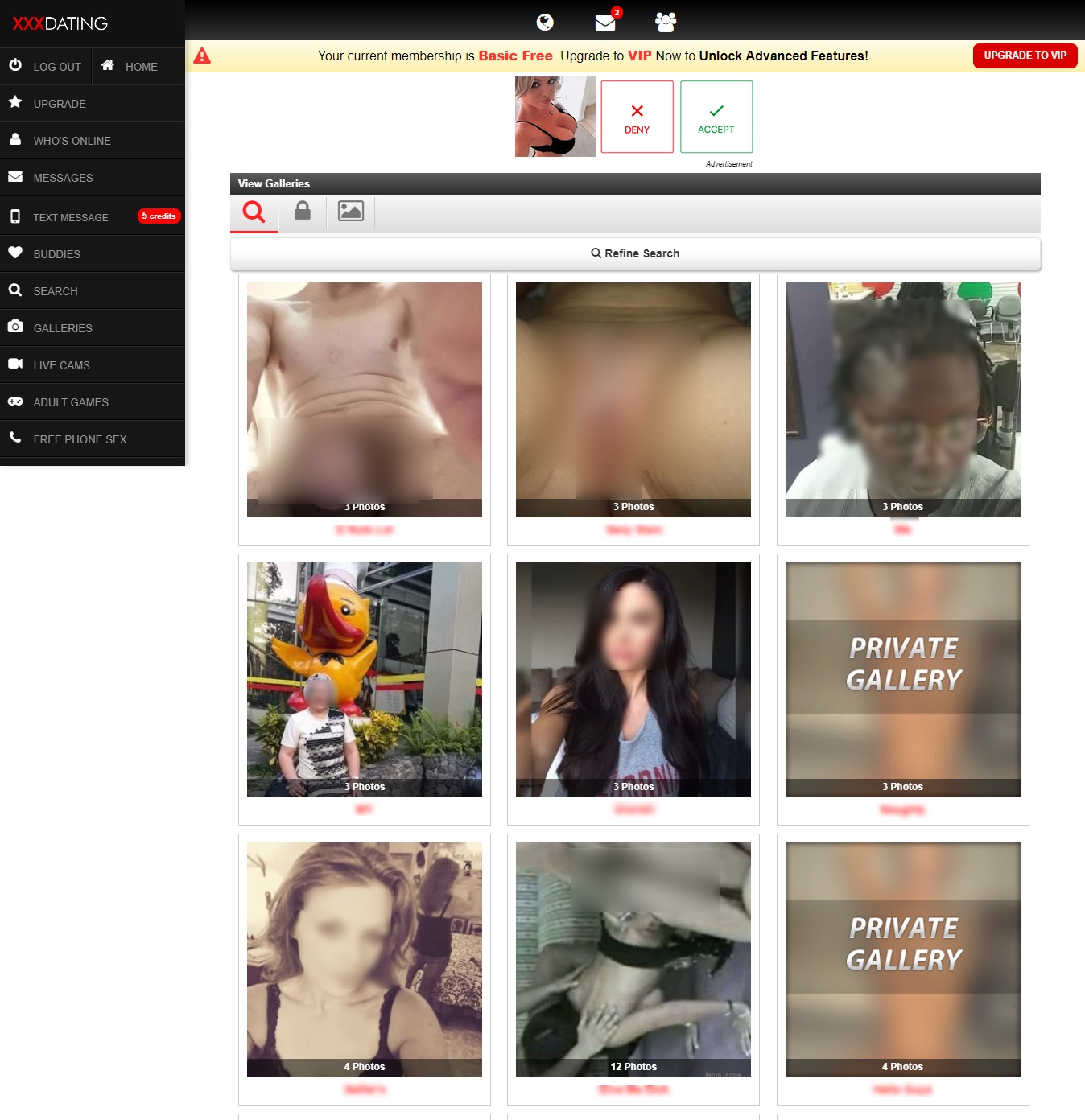1085x1120 pixels.
Task: Click the 5 credits badge
Action: coord(159,216)
